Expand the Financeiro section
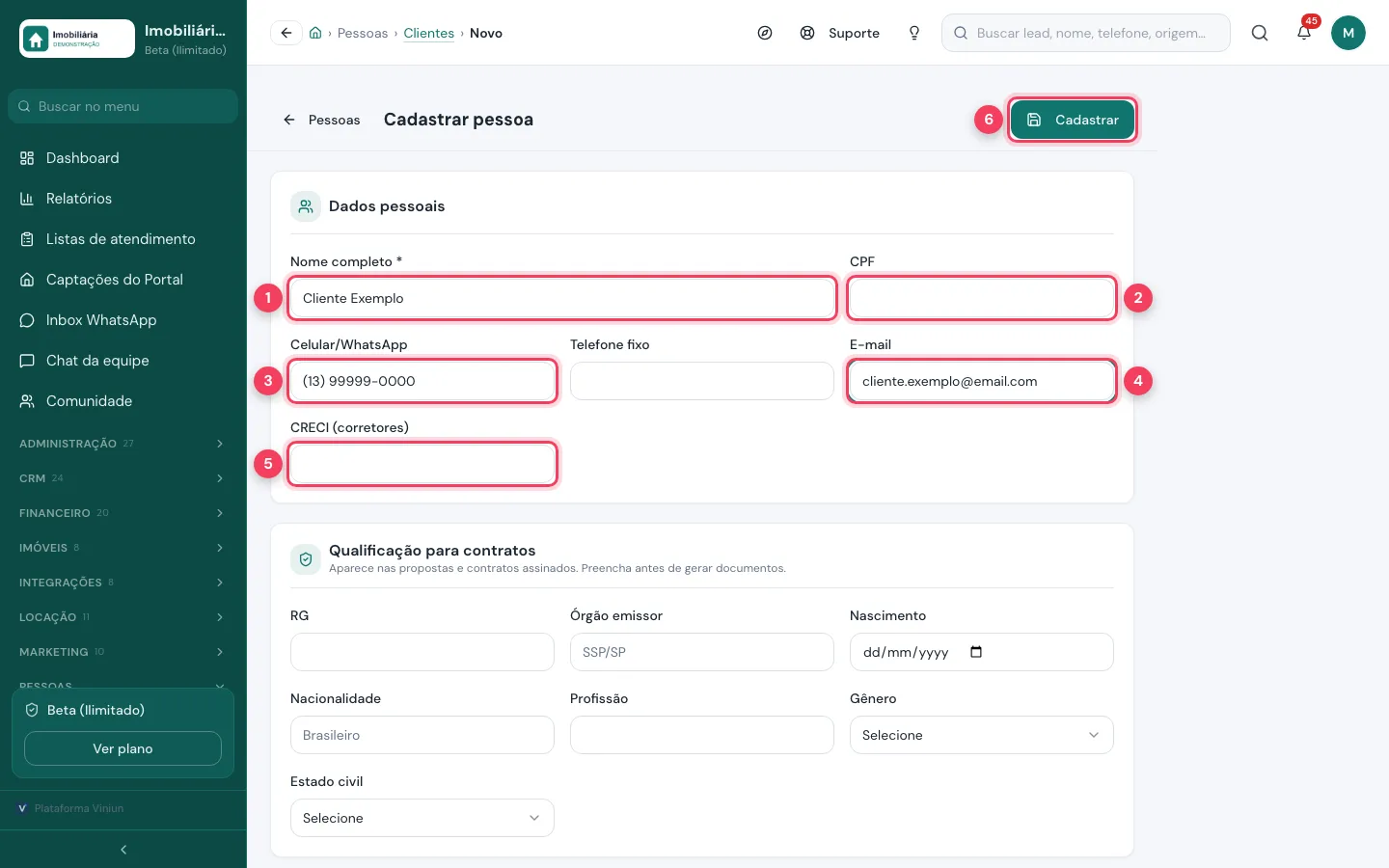1389x868 pixels. [123, 513]
